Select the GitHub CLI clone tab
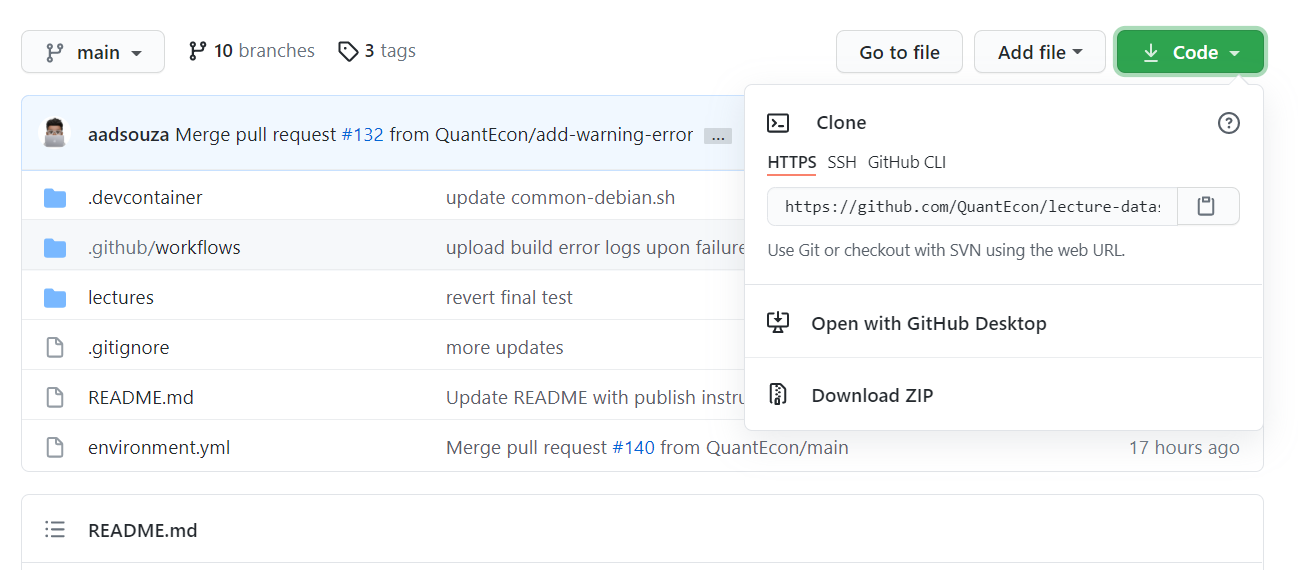 [x=907, y=162]
